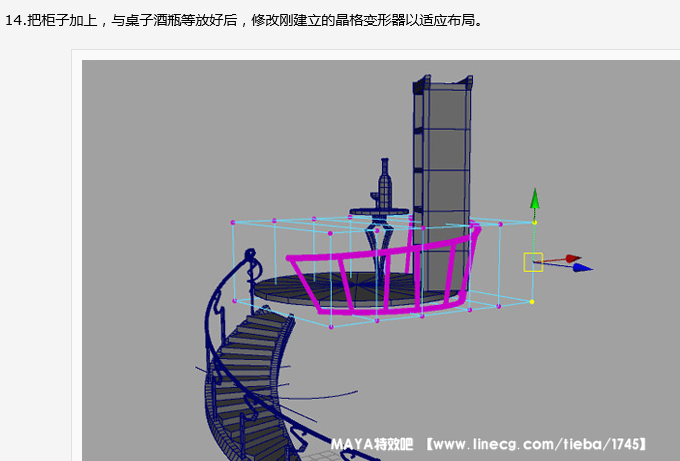Select the tall cabinet wireframe
The image size is (680, 461).
440,150
